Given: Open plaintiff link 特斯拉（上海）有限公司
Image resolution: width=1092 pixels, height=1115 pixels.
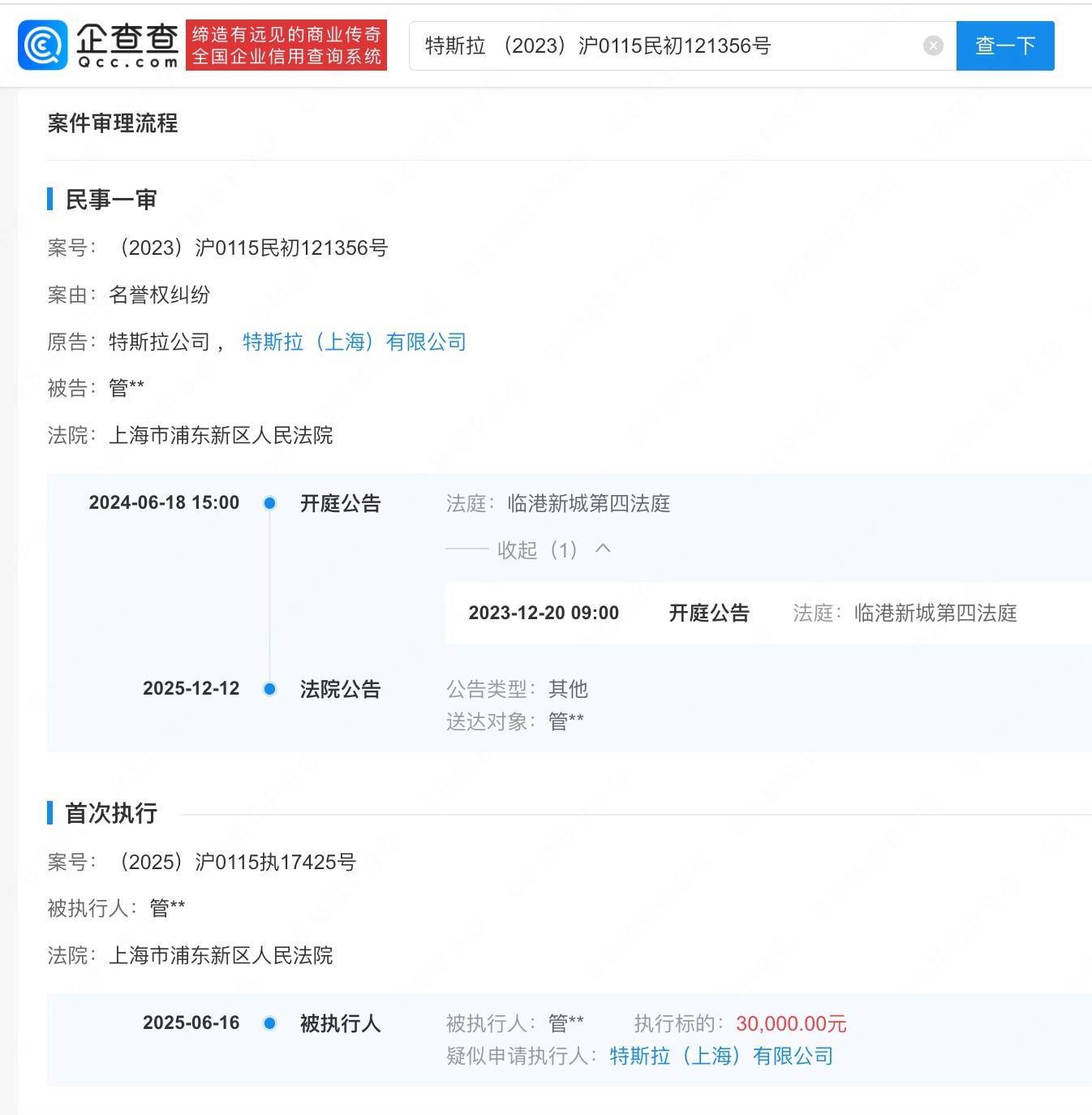Looking at the screenshot, I should click(355, 342).
